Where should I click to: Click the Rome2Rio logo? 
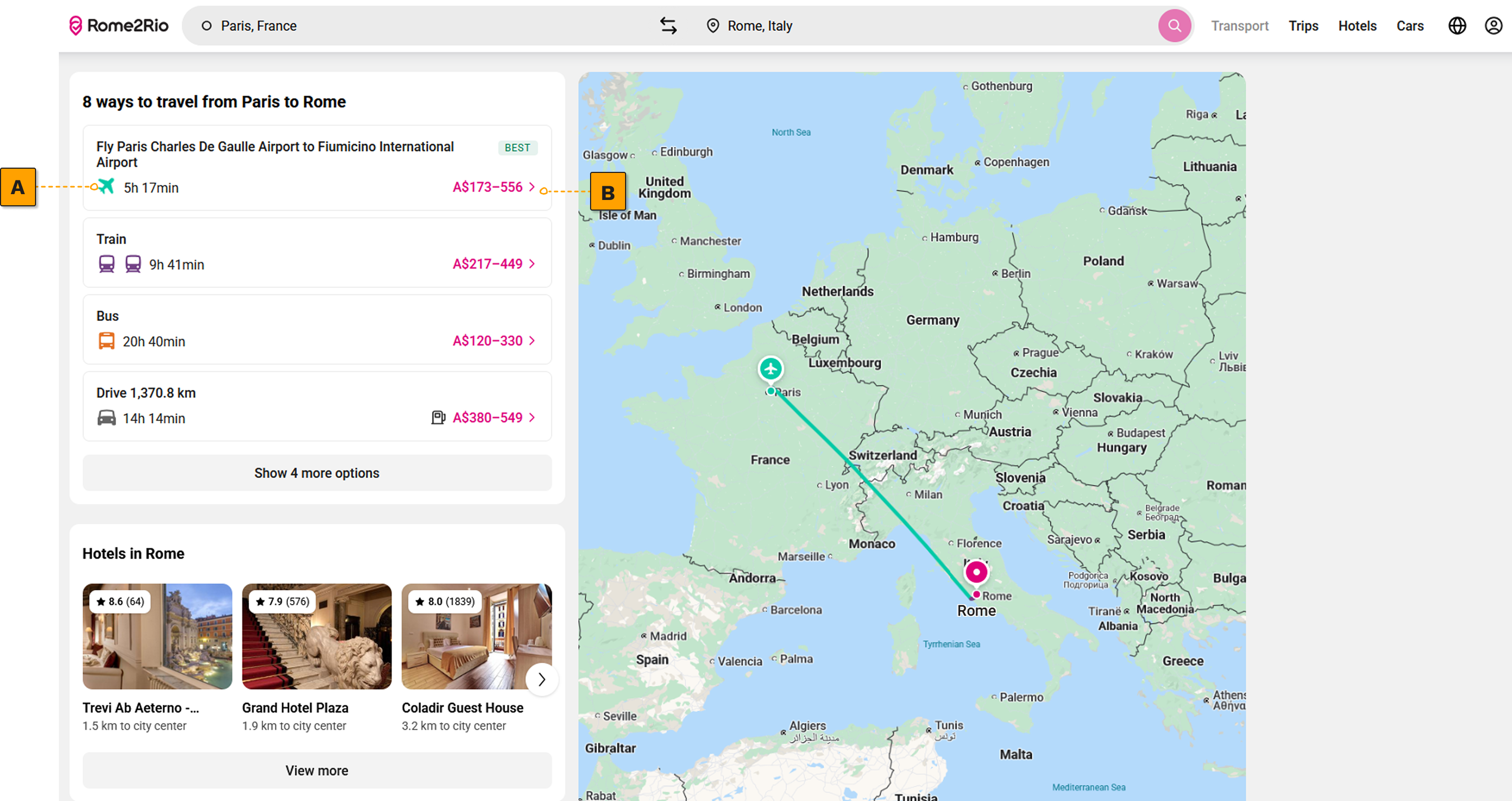pos(119,26)
